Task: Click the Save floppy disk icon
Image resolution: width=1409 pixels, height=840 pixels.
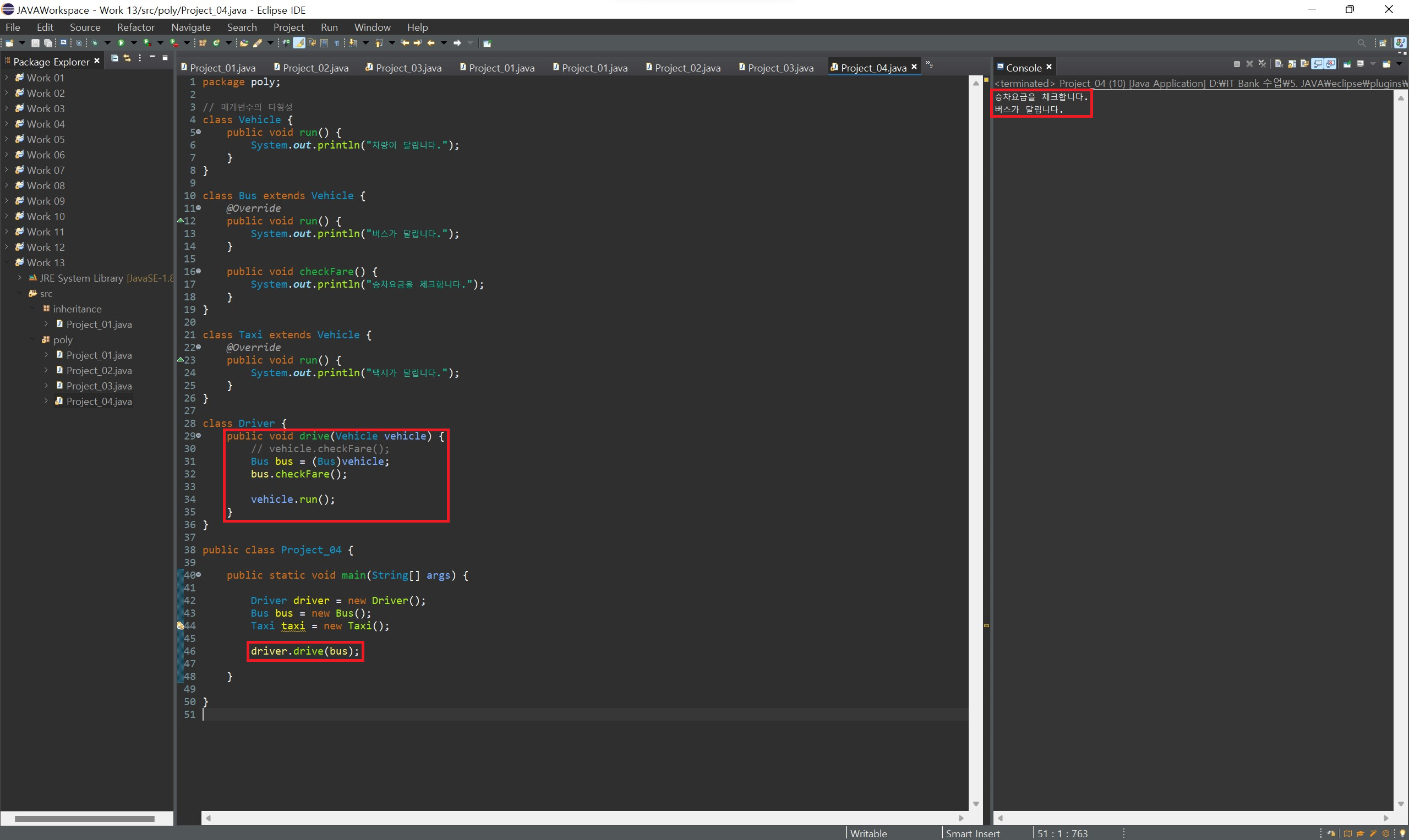Action: [x=35, y=43]
